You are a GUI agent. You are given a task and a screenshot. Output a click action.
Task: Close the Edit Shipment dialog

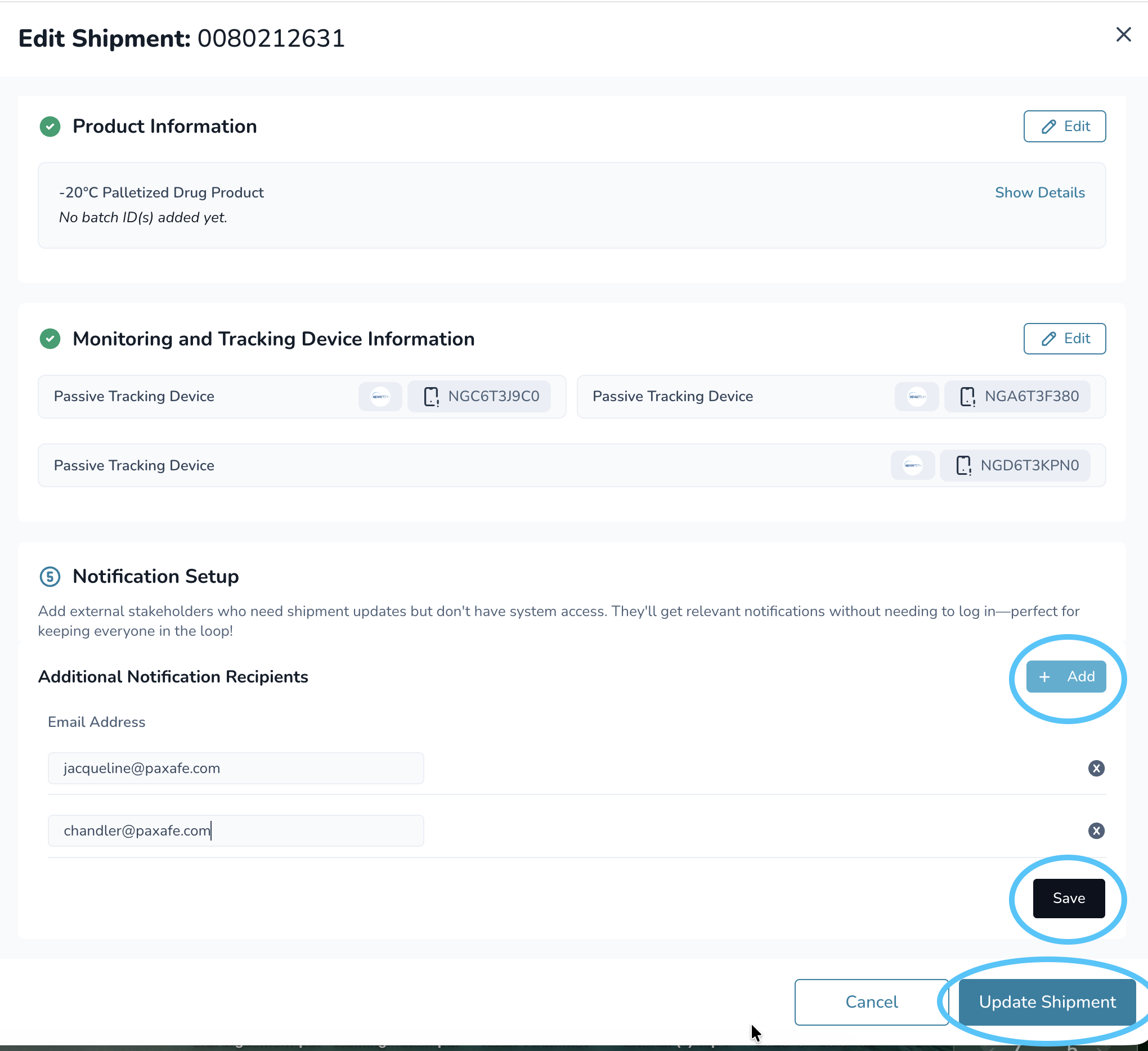[x=1123, y=35]
